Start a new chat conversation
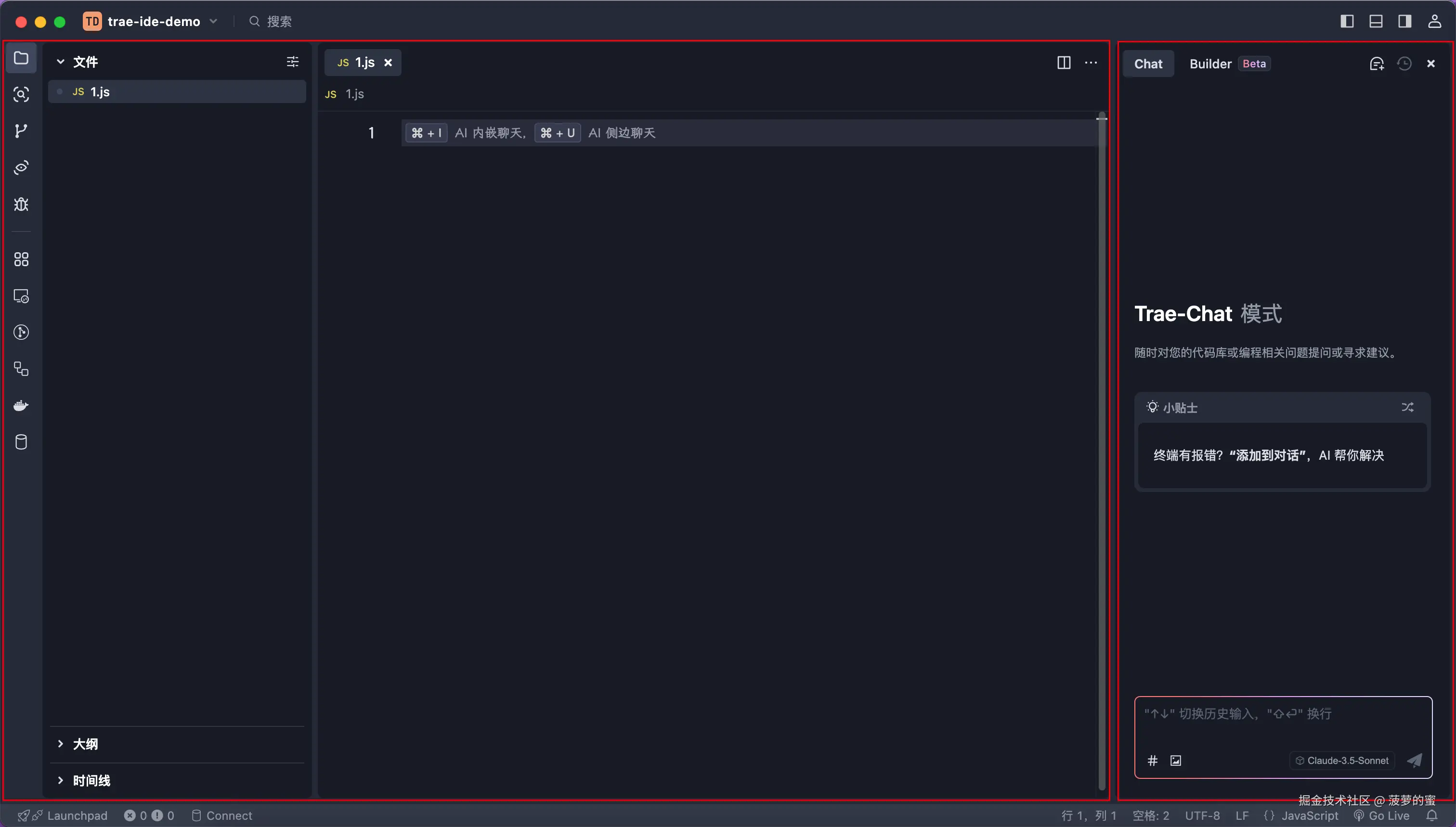 pyautogui.click(x=1377, y=63)
